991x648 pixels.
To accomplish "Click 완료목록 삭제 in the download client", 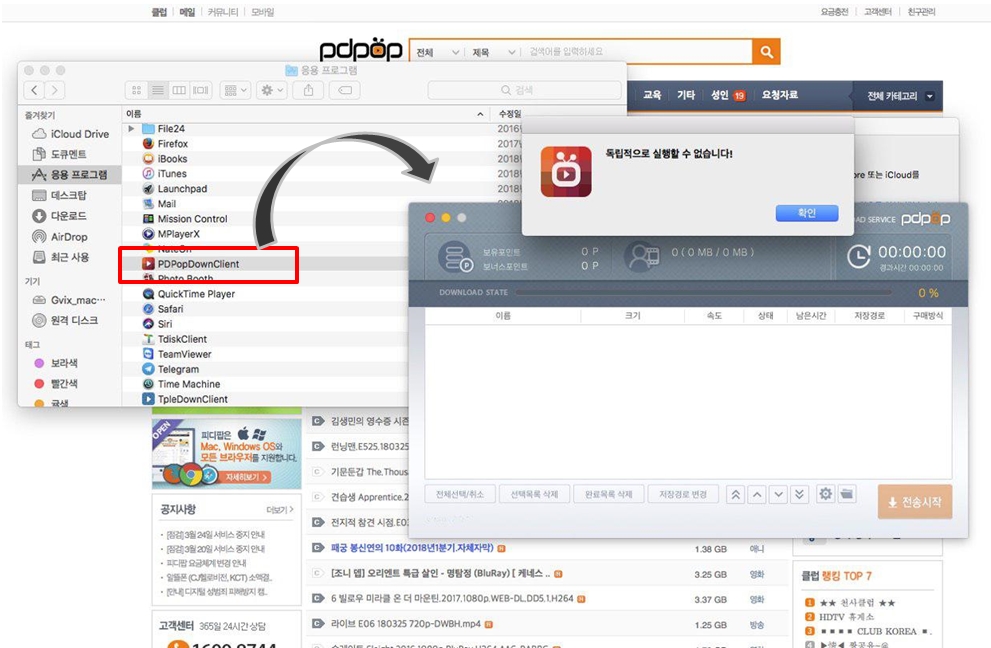I will pos(608,494).
